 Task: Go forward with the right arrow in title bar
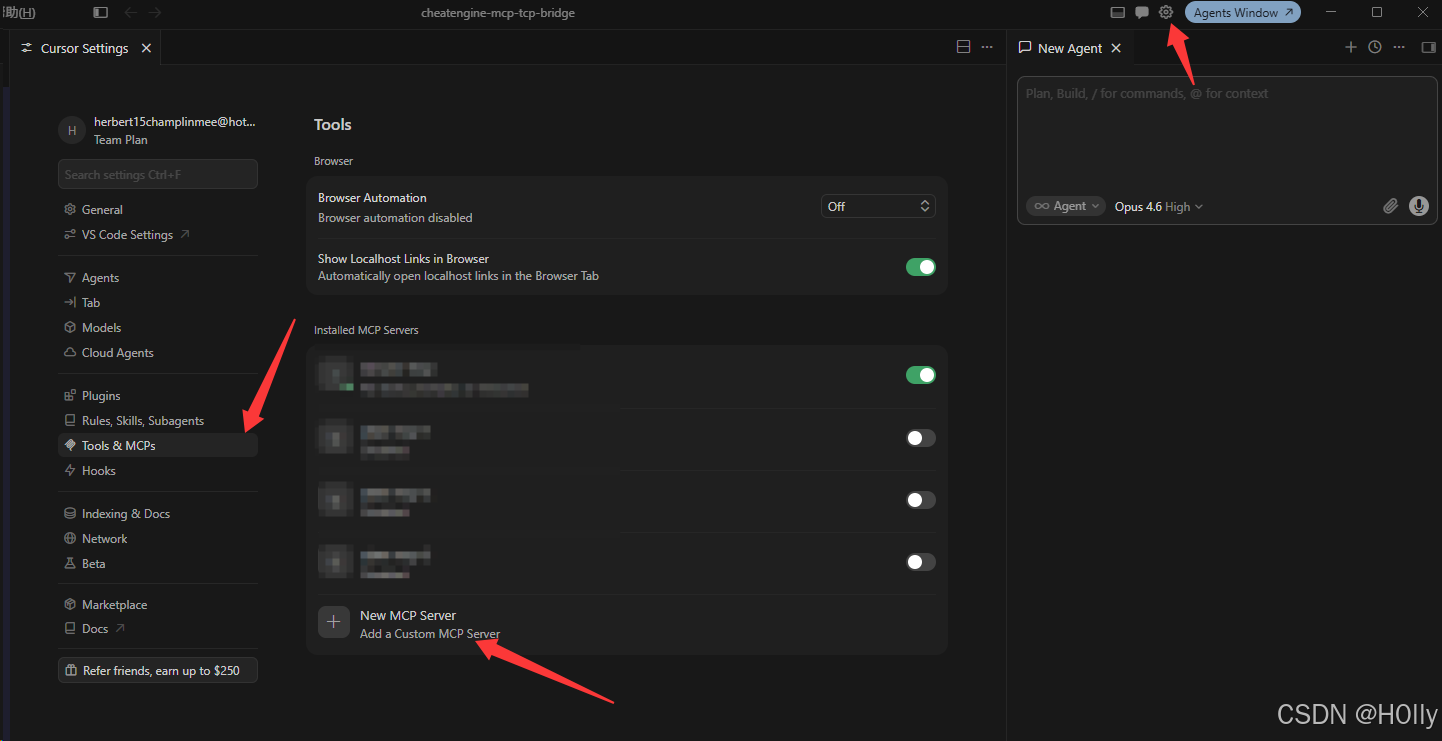tap(155, 13)
